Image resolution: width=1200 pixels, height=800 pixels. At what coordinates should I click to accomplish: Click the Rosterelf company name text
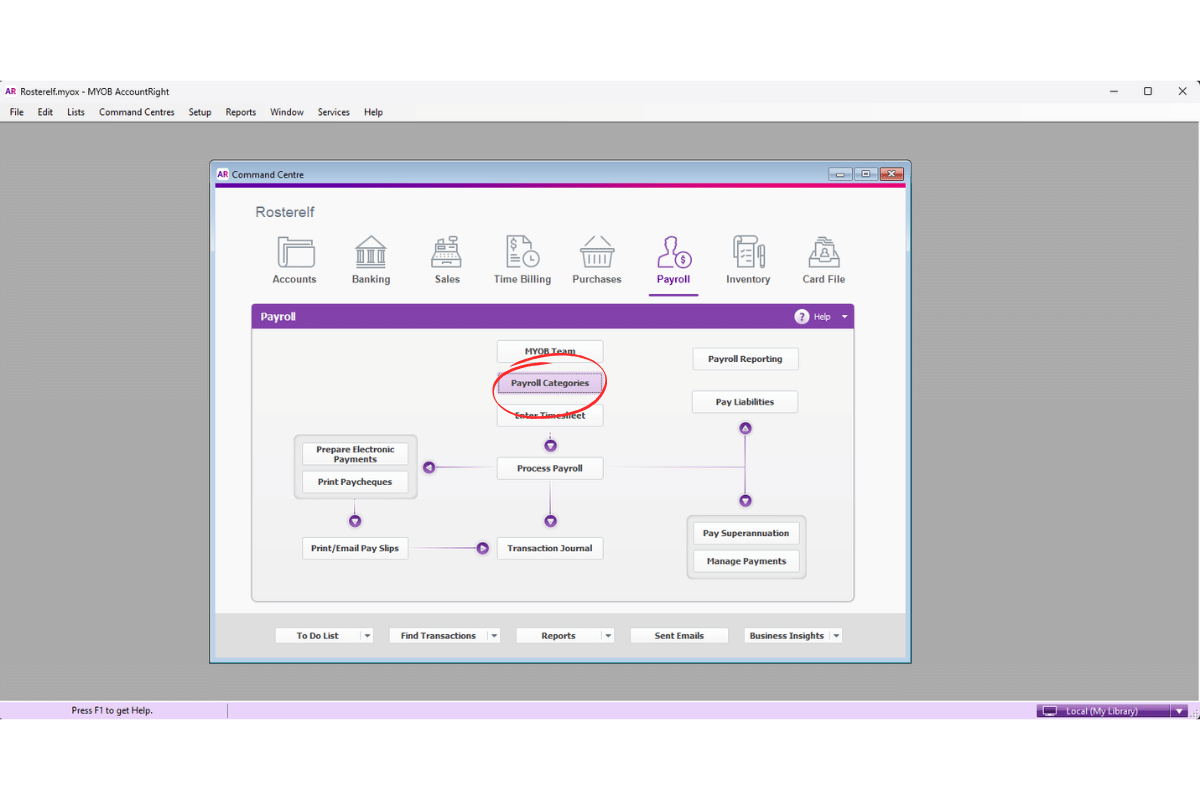click(x=285, y=212)
